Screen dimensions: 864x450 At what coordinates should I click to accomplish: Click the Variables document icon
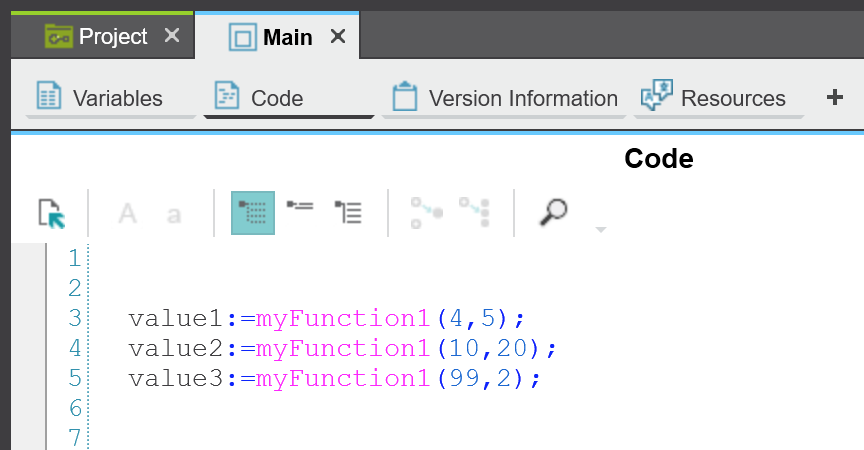[x=48, y=95]
